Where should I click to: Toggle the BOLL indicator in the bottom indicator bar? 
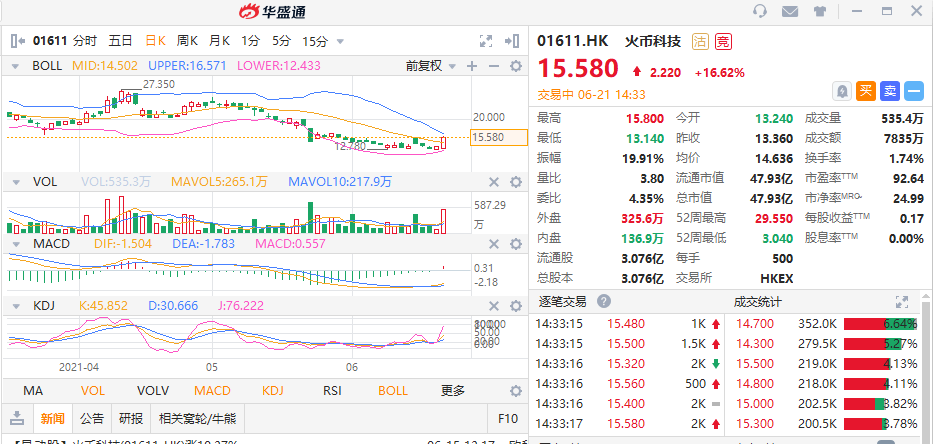[393, 391]
